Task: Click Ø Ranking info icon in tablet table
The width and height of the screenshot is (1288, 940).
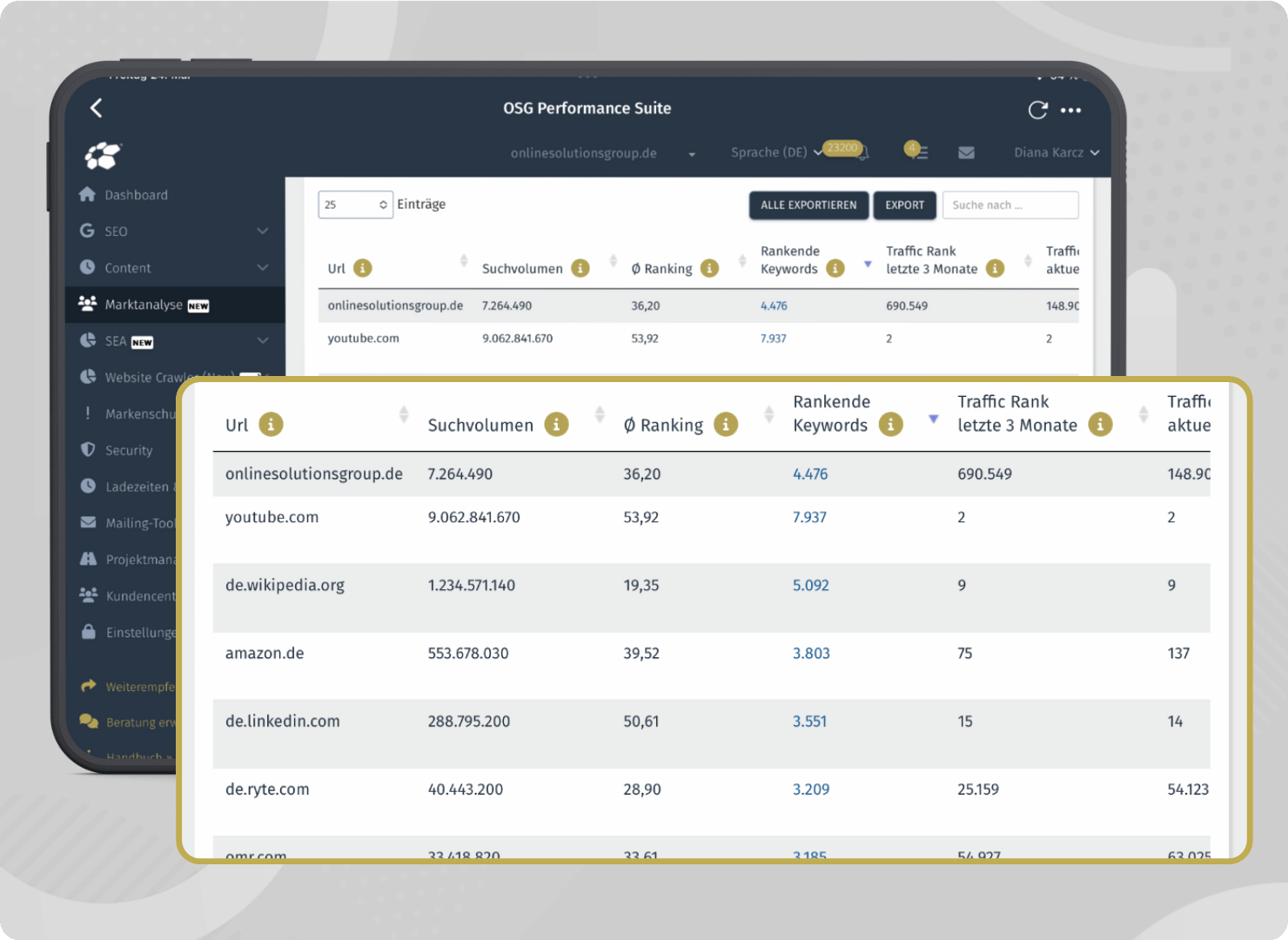Action: point(710,268)
